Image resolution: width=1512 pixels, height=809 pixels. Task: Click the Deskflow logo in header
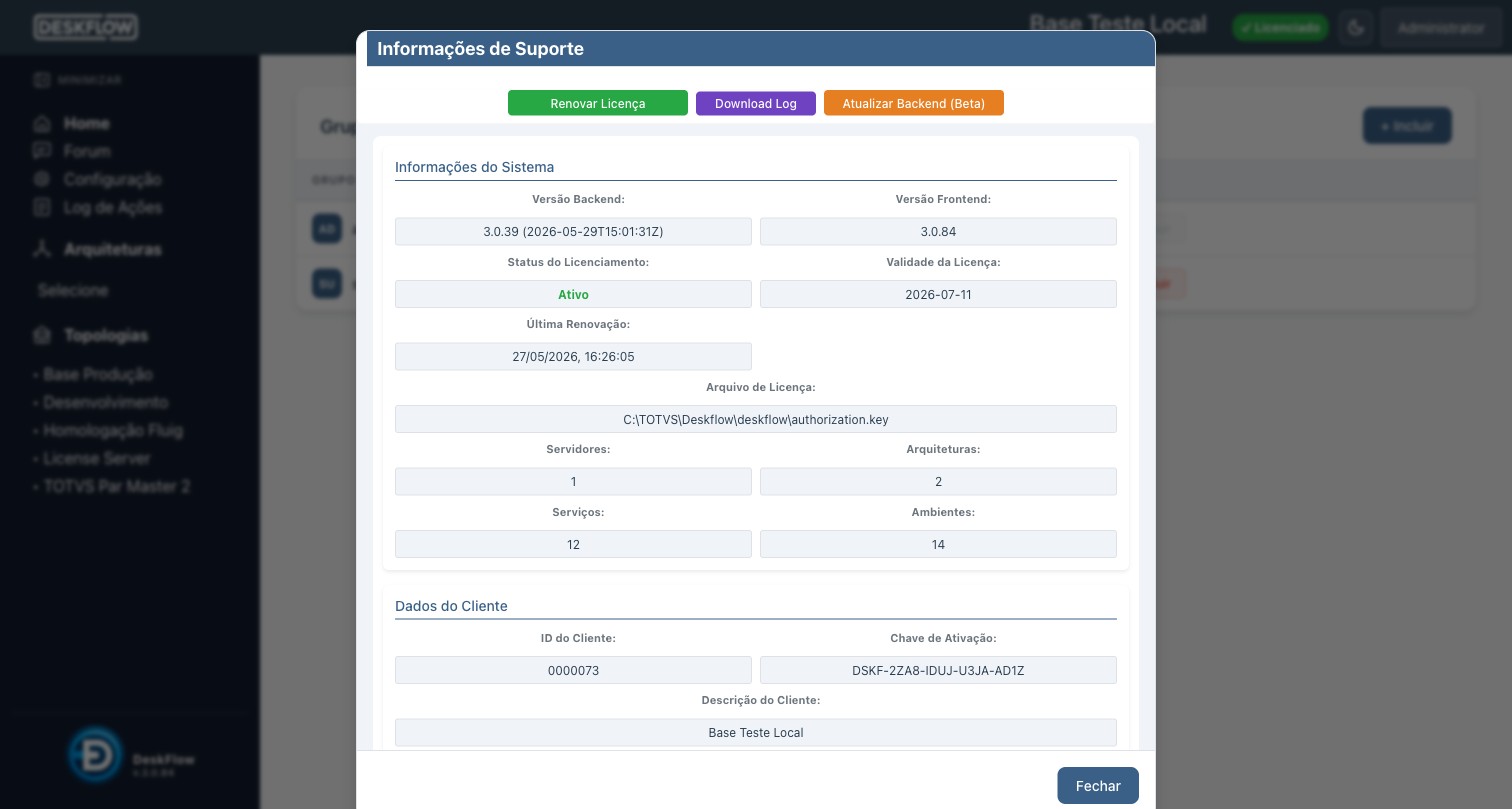[86, 27]
